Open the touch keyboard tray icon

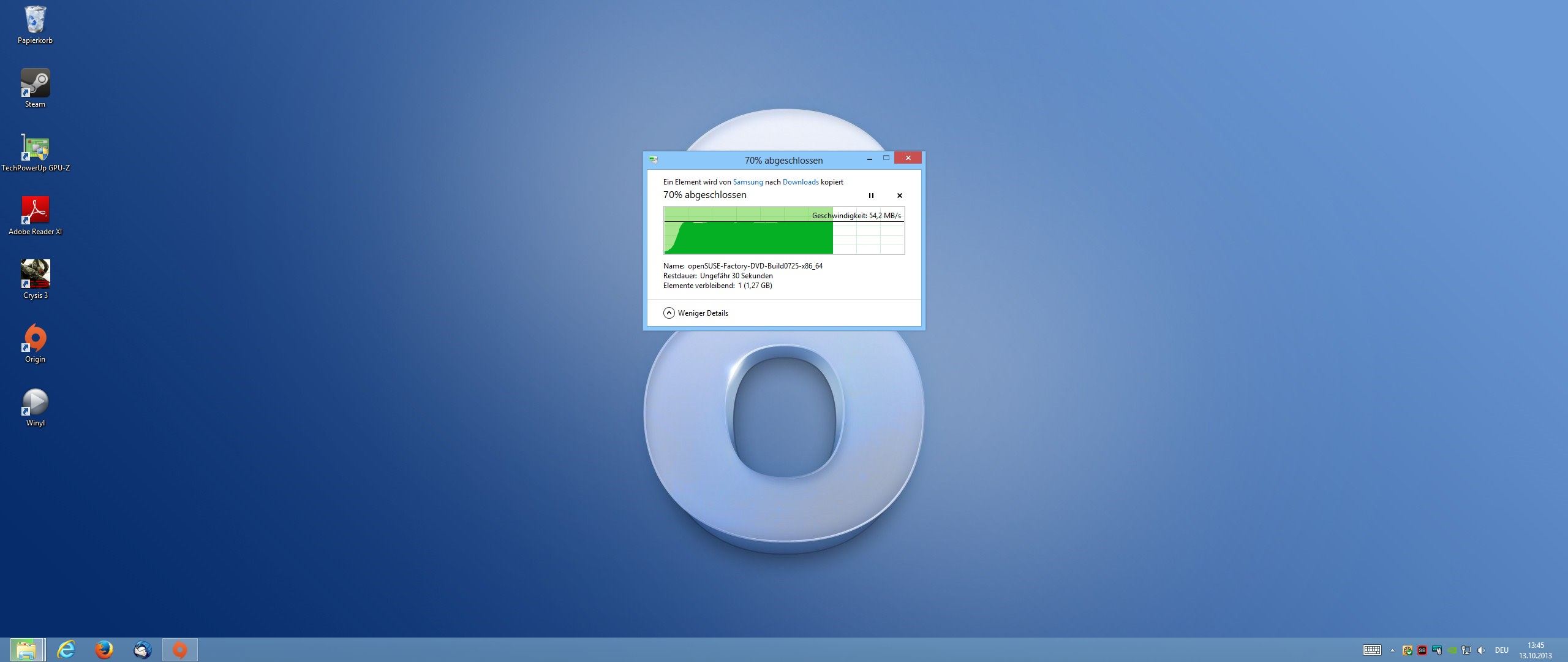pyautogui.click(x=1372, y=650)
